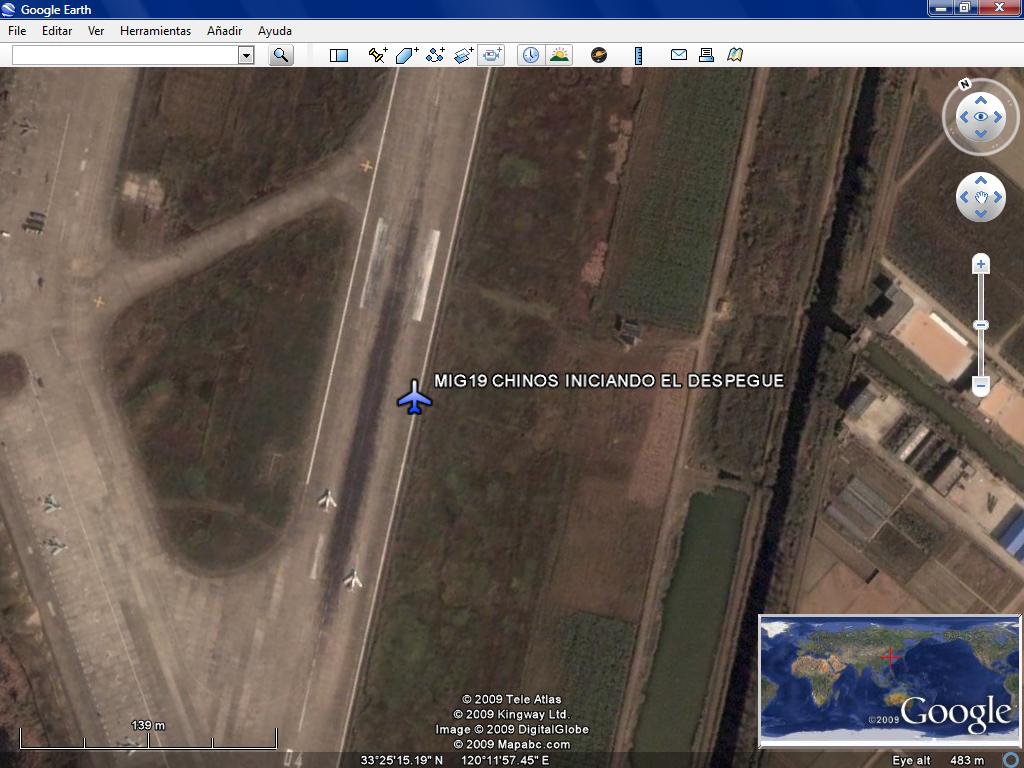
Task: Click the email envelope icon
Action: (679, 55)
